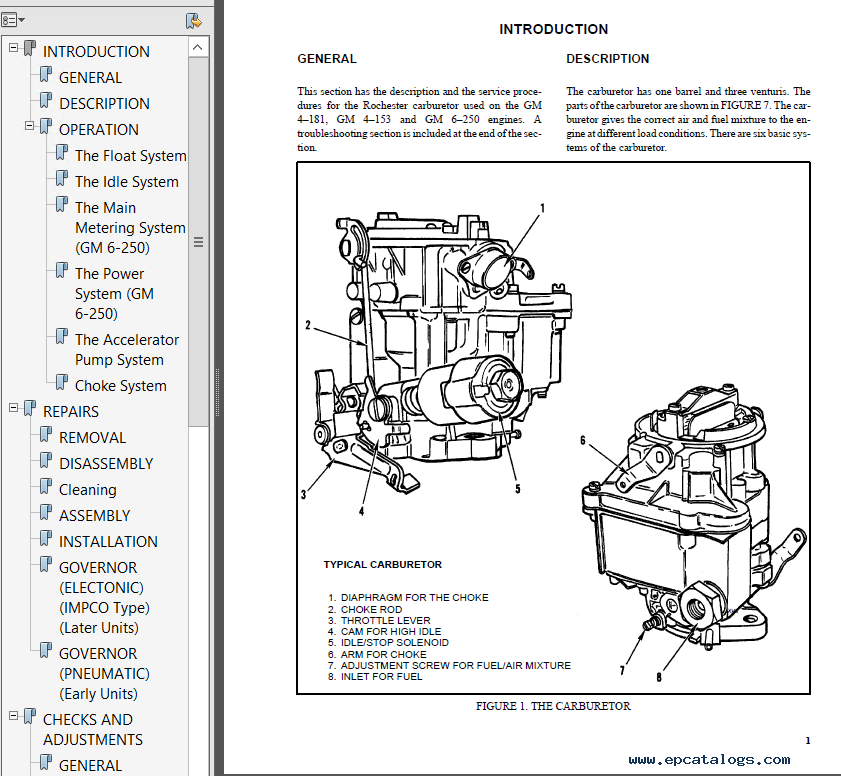This screenshot has width=841, height=776.
Task: Open the ASSEMBLY bookmark
Action: click(x=94, y=515)
